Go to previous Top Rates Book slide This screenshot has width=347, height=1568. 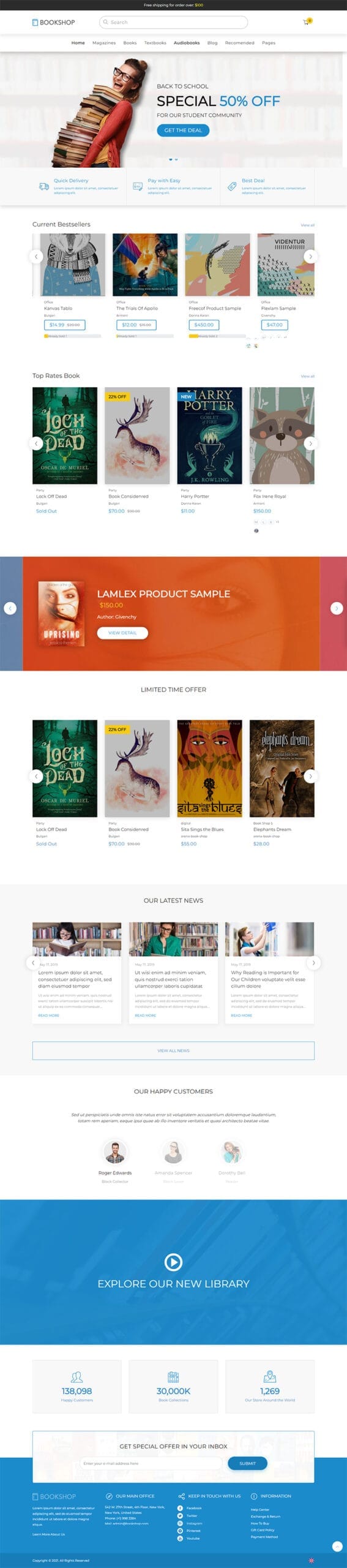pyautogui.click(x=36, y=443)
